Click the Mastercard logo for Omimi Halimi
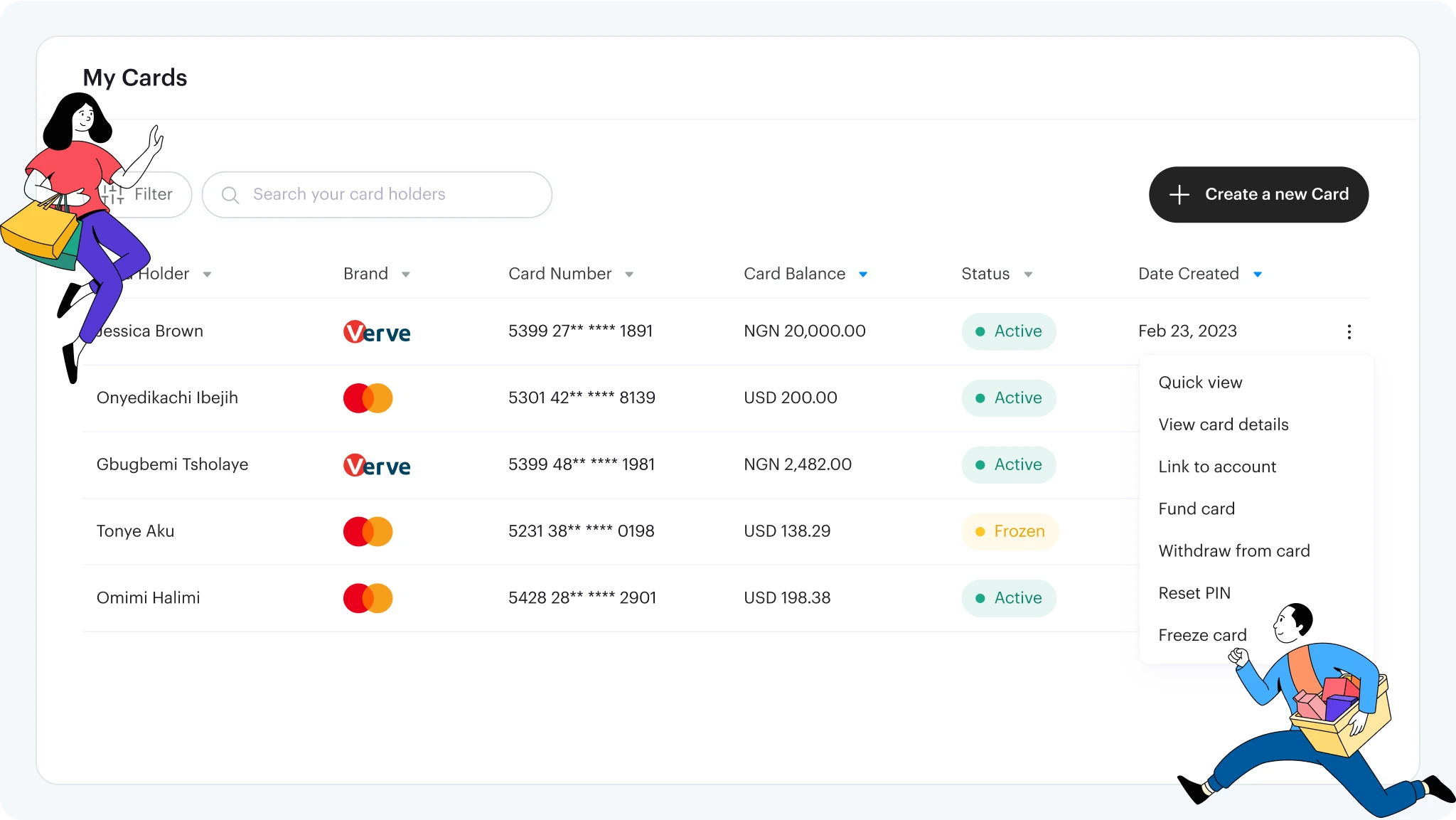 [x=368, y=598]
